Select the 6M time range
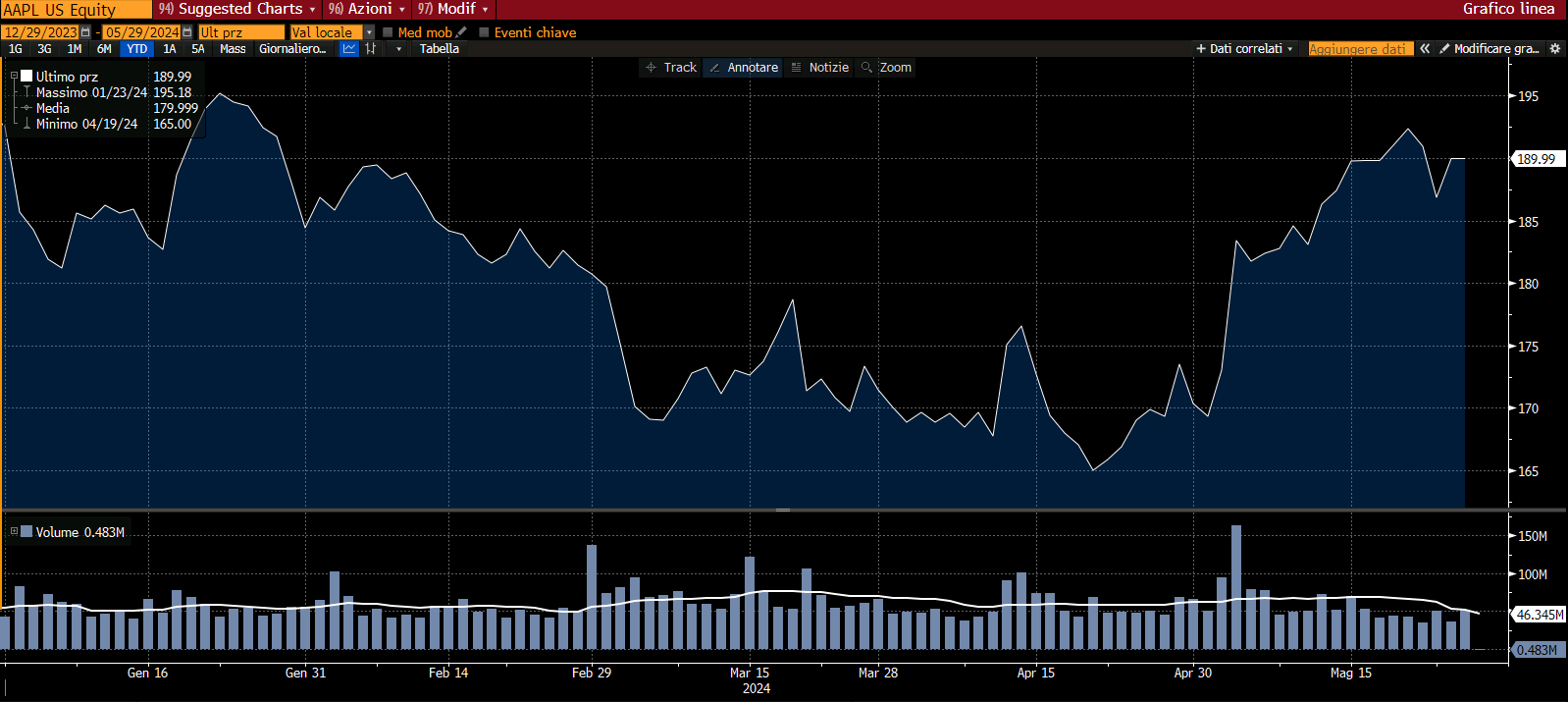 click(x=104, y=48)
